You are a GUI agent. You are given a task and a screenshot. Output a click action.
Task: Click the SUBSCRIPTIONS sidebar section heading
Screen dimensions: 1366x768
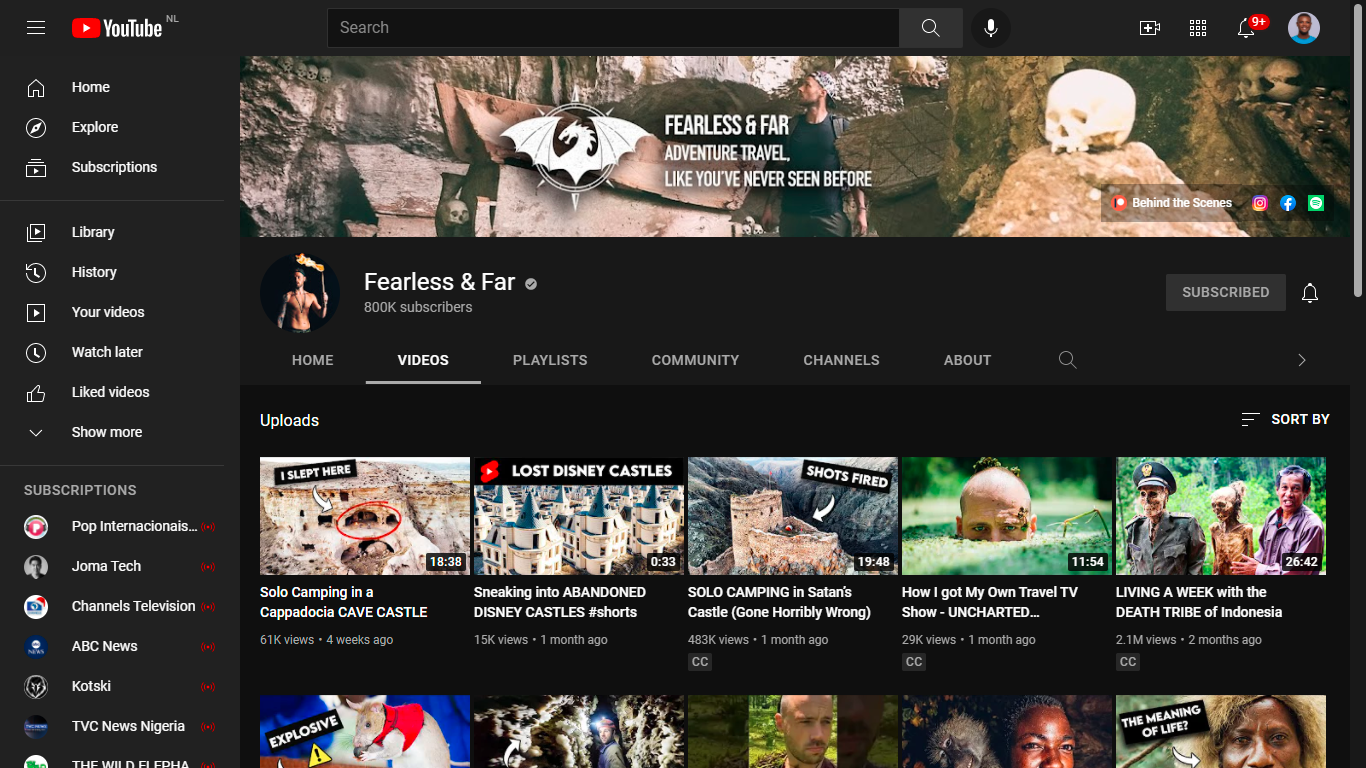point(80,490)
